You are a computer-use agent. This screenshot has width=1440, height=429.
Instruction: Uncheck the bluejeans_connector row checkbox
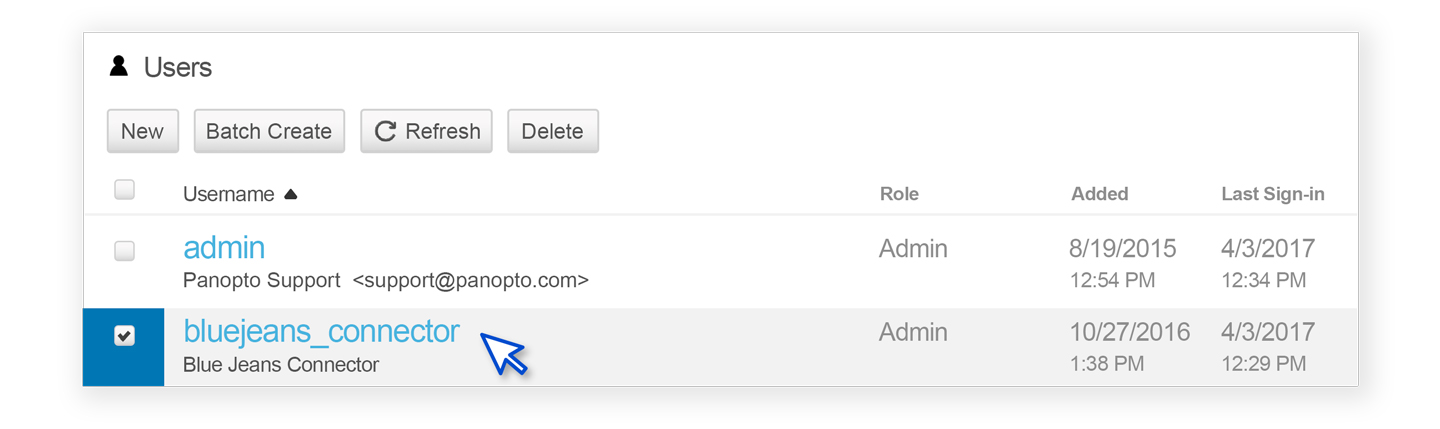124,337
